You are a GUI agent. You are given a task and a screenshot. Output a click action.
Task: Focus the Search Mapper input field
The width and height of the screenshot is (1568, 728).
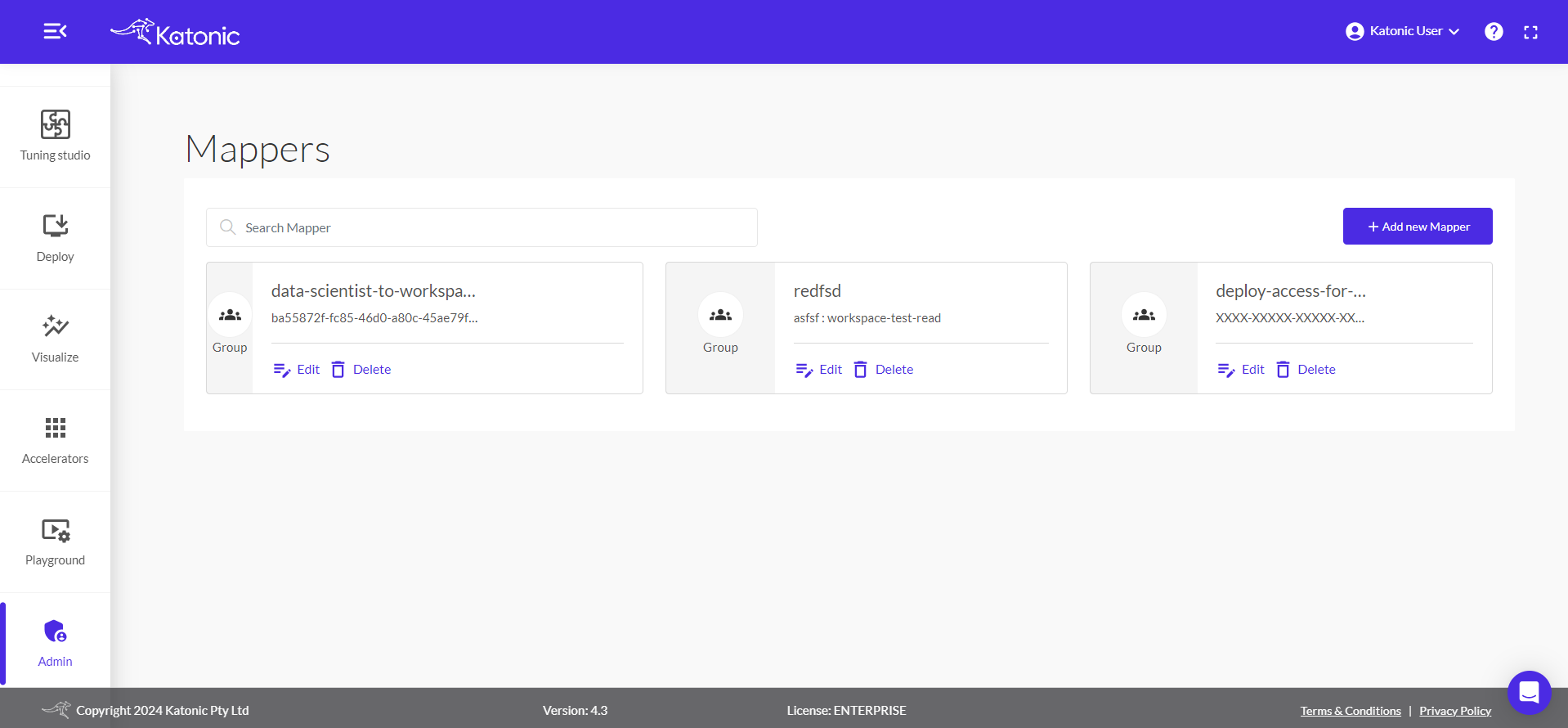point(482,227)
